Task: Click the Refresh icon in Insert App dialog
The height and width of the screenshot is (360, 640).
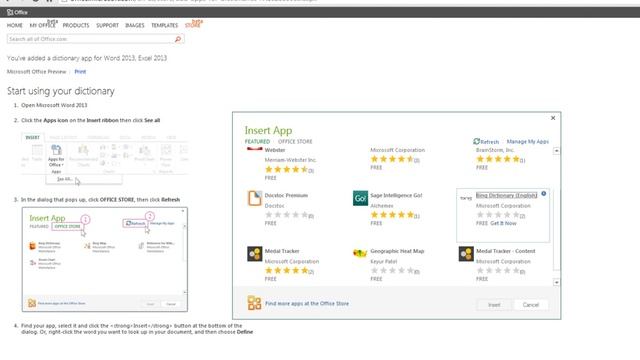Action: pyautogui.click(x=476, y=141)
